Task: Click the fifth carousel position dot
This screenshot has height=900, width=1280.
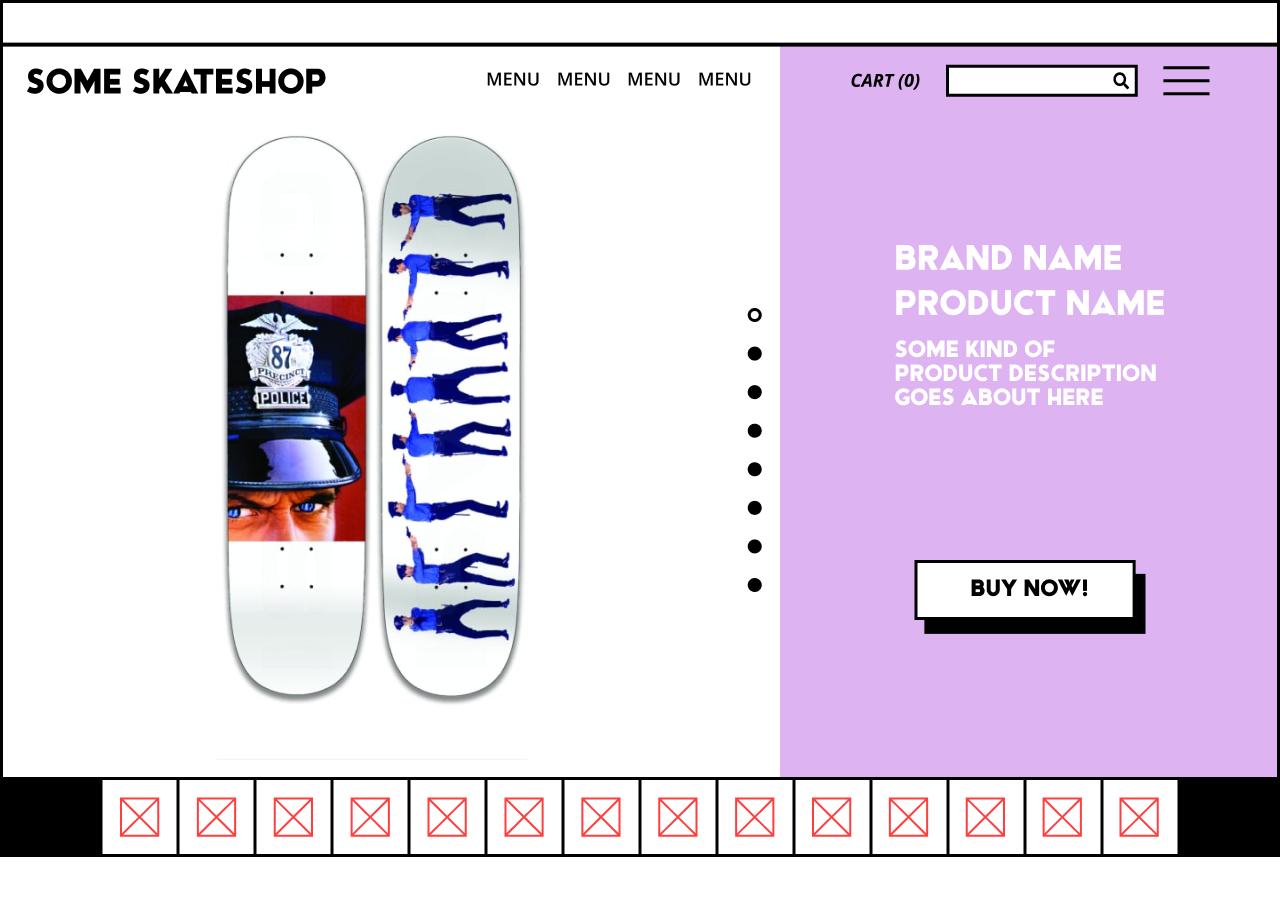Action: pyautogui.click(x=755, y=469)
